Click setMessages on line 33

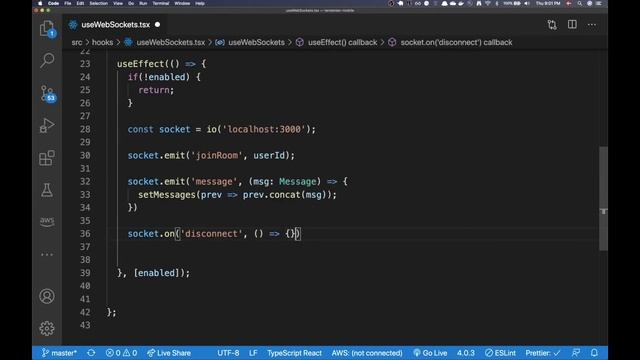coord(167,195)
